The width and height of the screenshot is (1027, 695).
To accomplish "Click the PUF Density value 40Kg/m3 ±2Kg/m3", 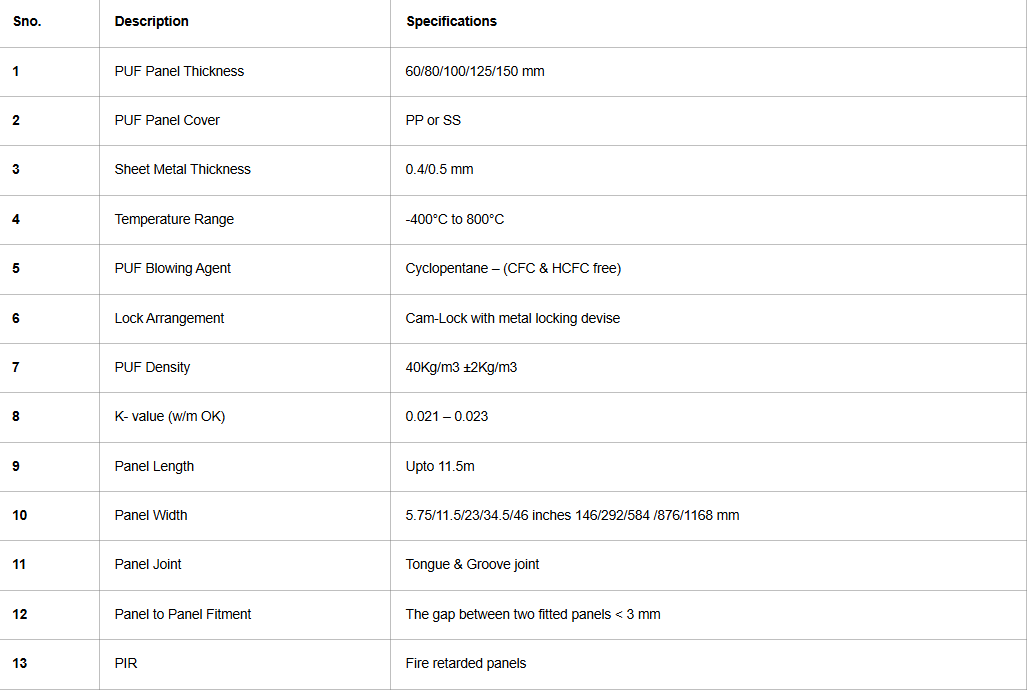I will click(461, 367).
